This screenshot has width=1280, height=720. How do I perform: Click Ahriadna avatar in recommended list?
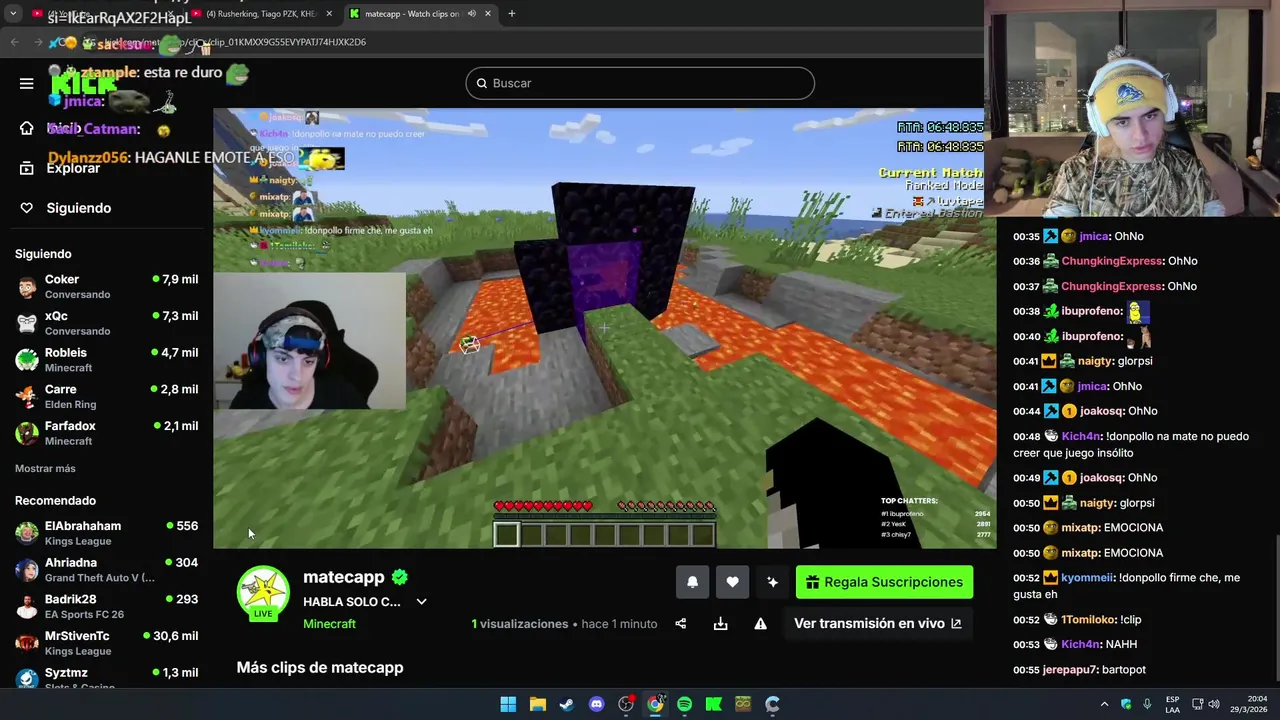coord(27,570)
